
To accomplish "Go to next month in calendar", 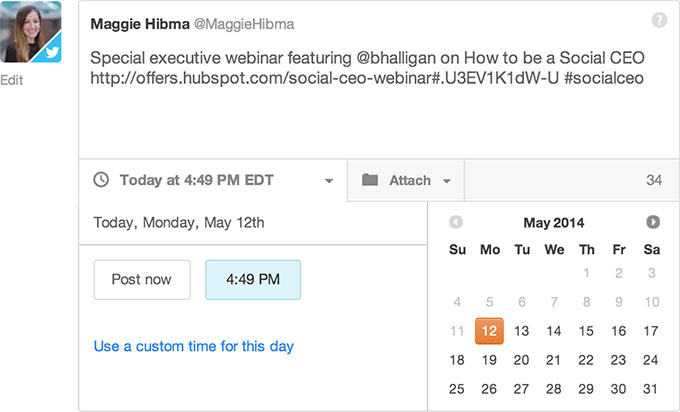I will pyautogui.click(x=653, y=222).
